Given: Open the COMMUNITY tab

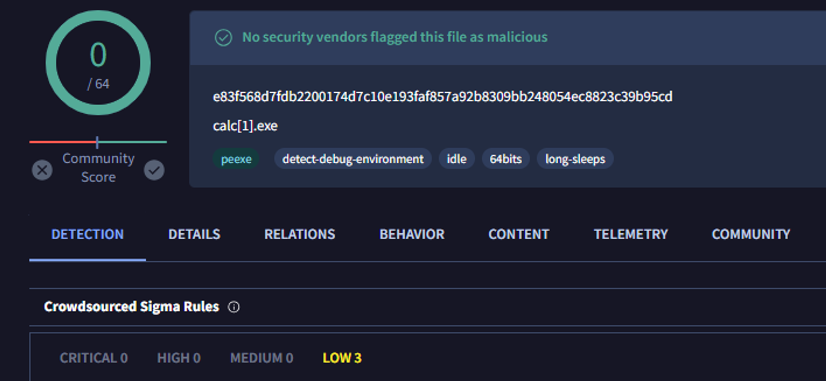Looking at the screenshot, I should tap(751, 234).
